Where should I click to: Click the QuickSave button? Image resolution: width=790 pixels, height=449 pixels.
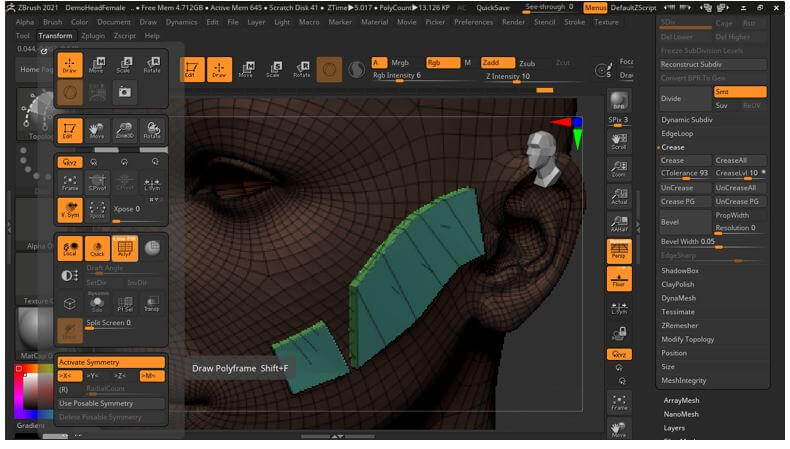tap(493, 8)
